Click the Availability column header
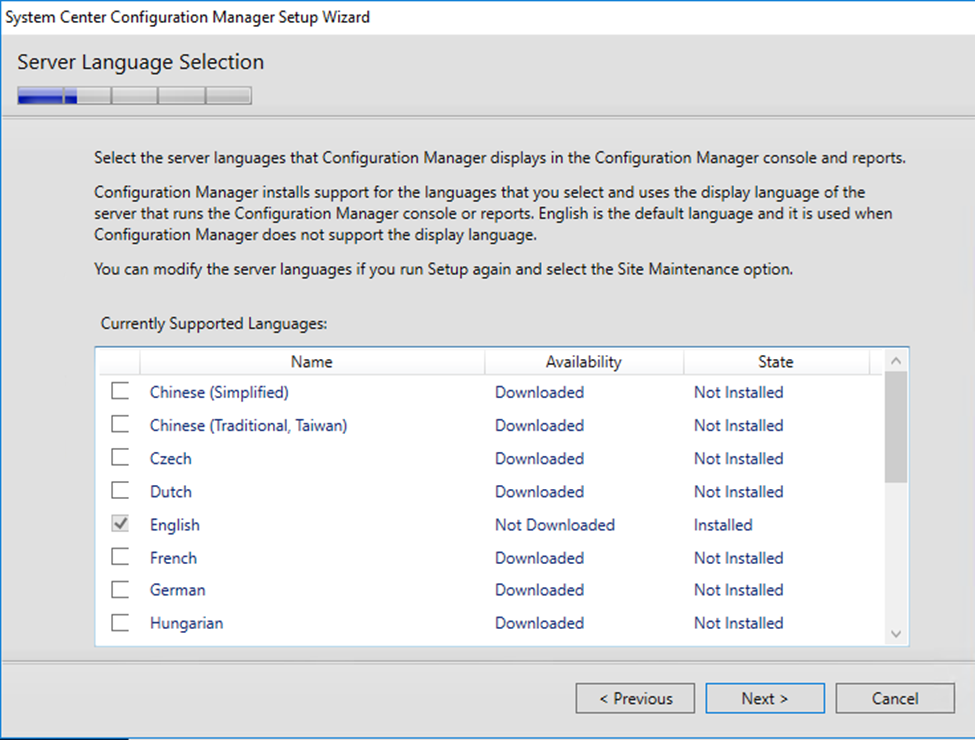975x740 pixels. coord(584,362)
